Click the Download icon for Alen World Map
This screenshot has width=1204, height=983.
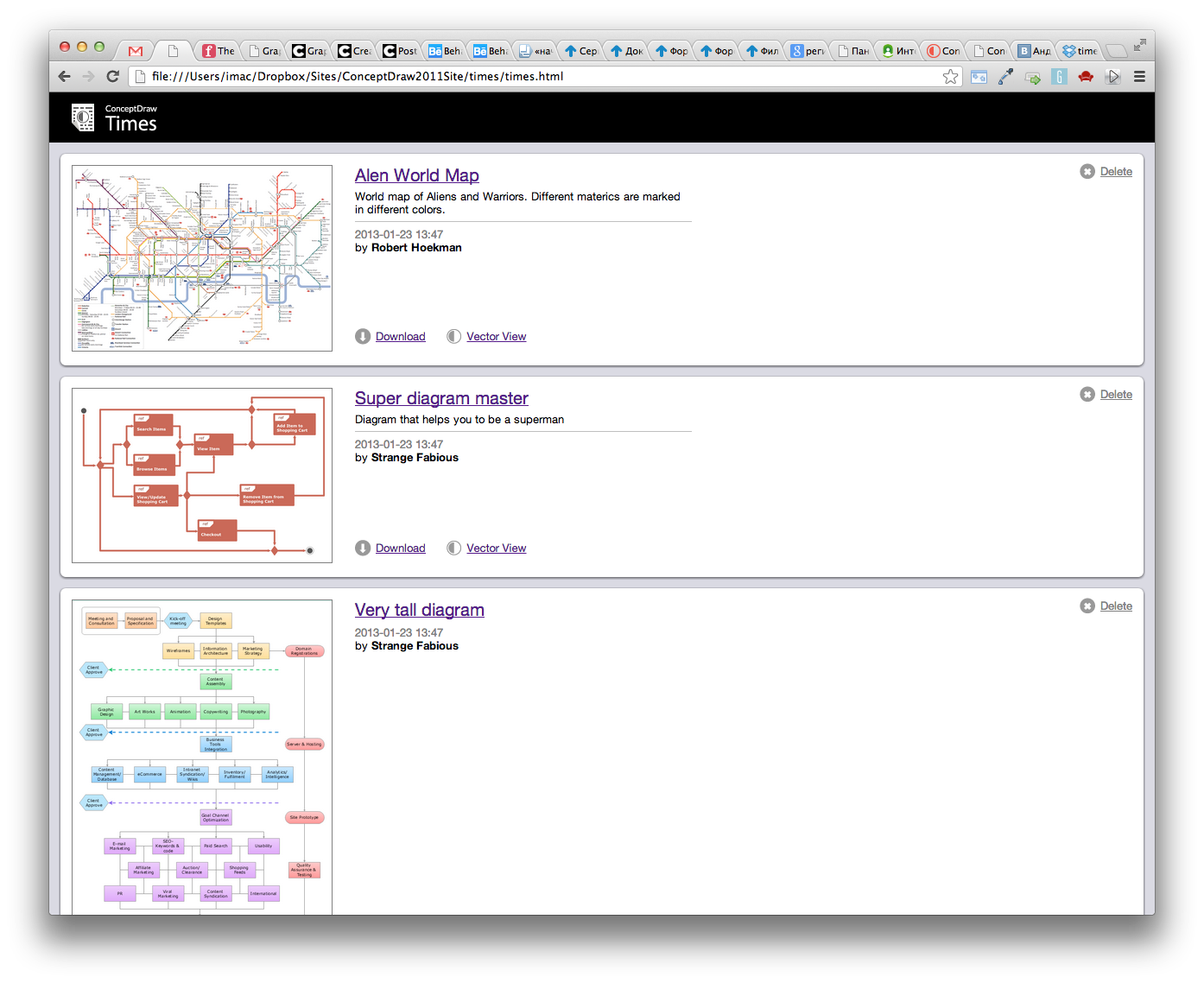363,337
